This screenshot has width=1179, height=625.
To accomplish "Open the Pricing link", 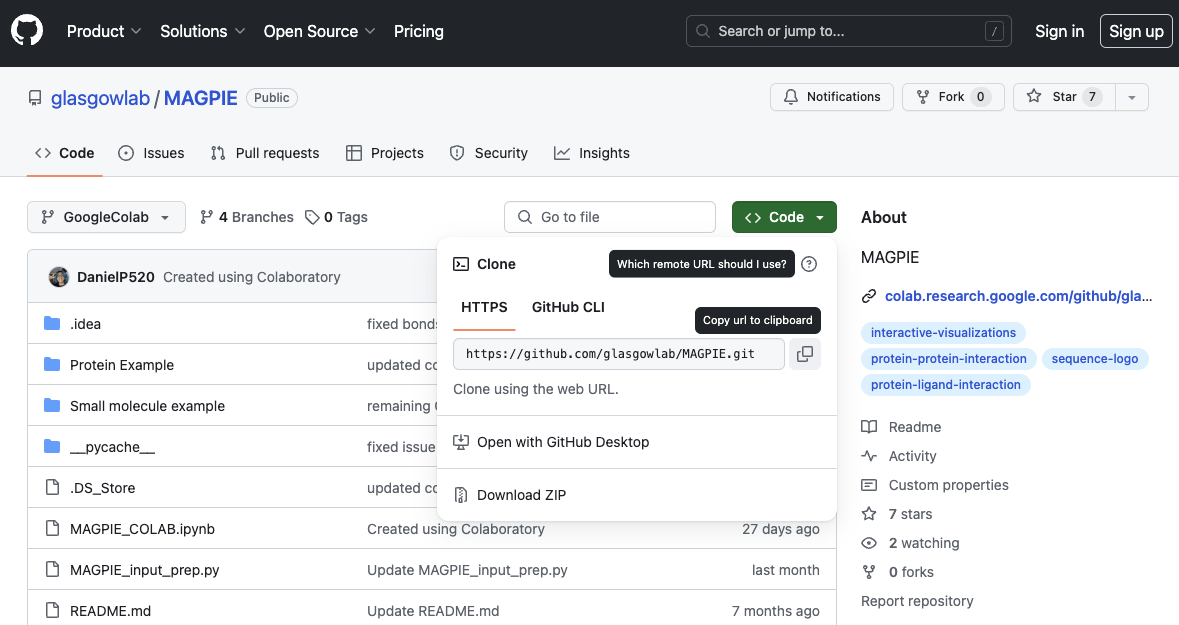I will (419, 31).
